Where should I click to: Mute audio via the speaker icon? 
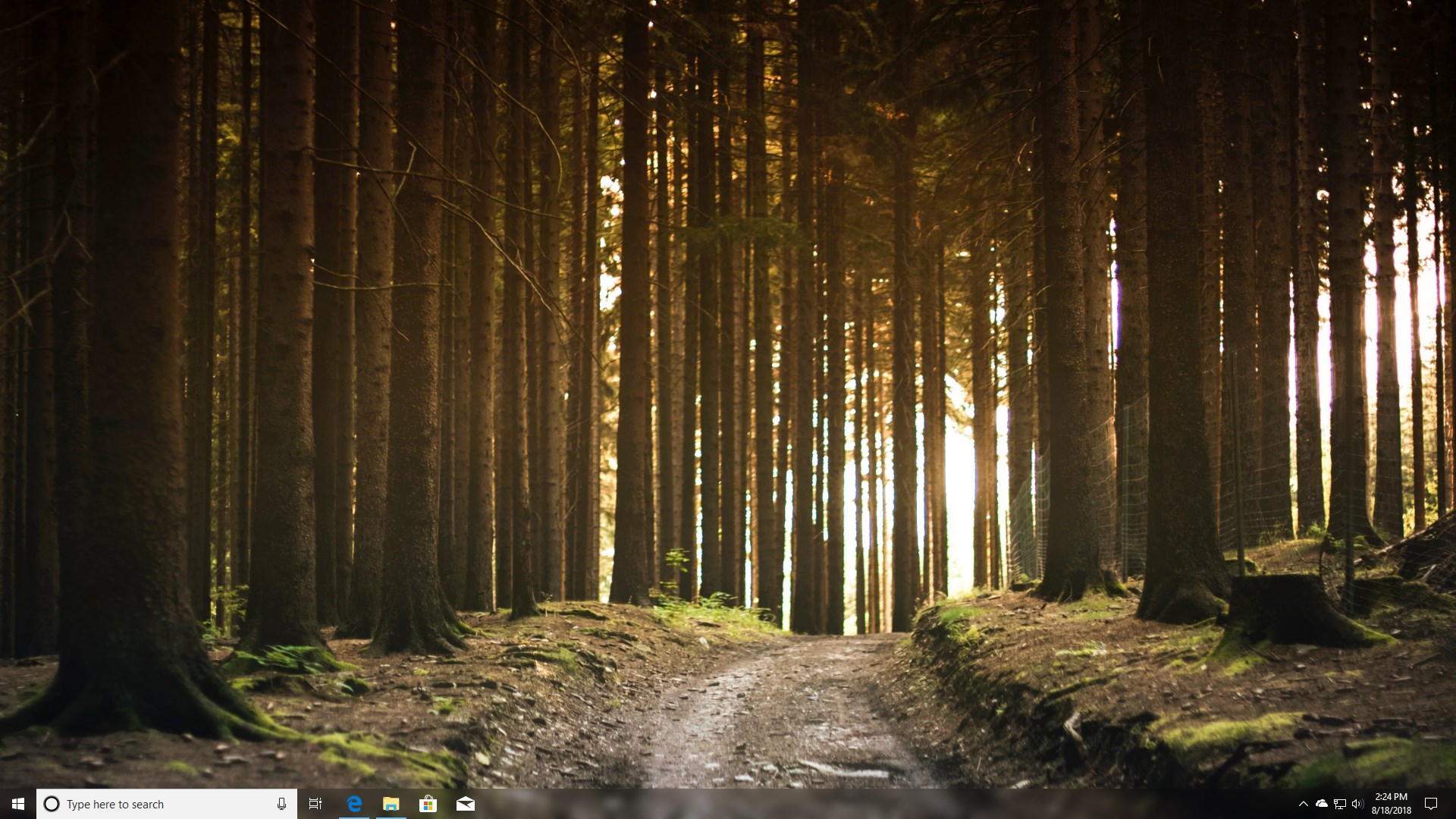1359,804
